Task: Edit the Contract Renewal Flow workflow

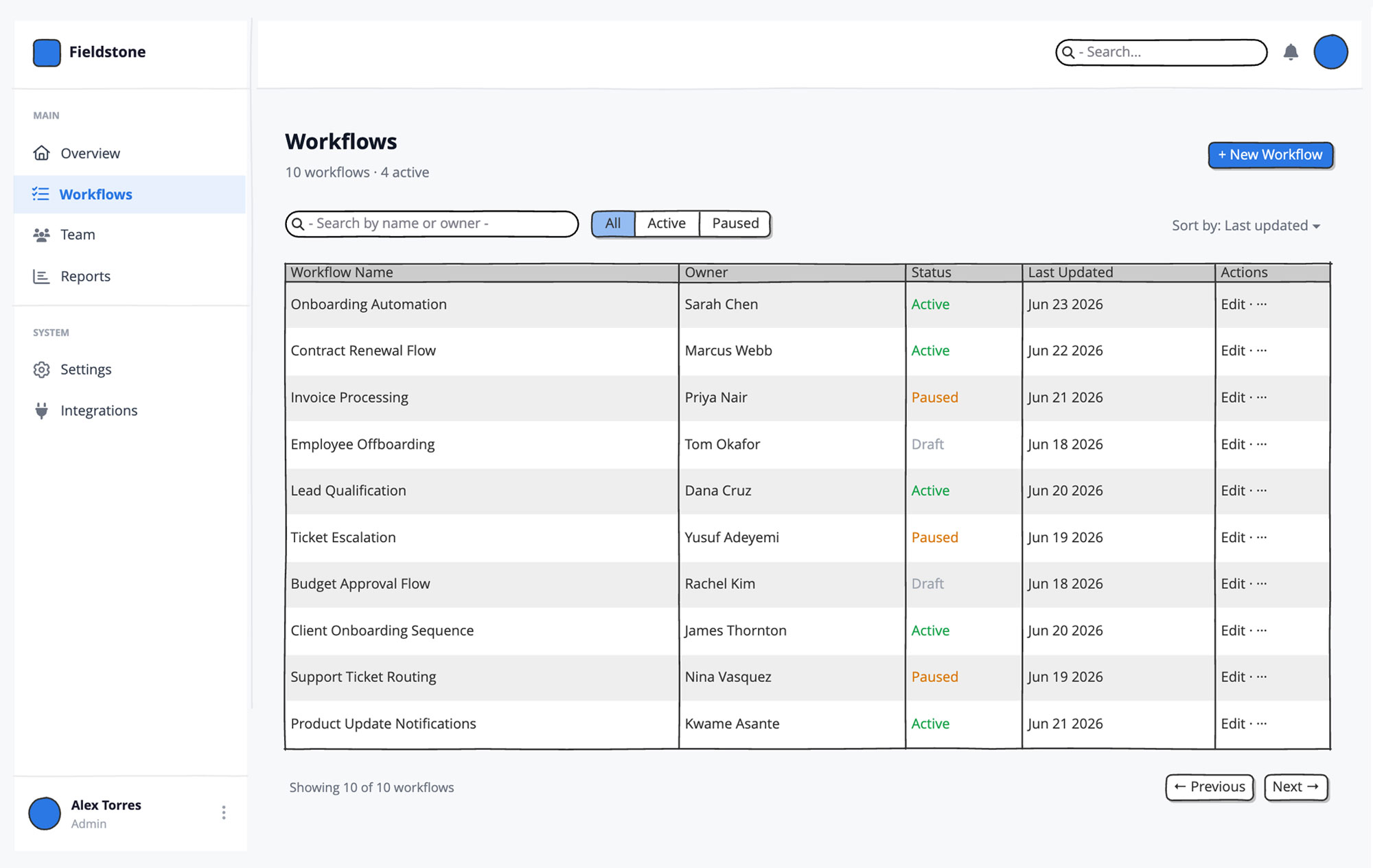Action: click(1233, 351)
